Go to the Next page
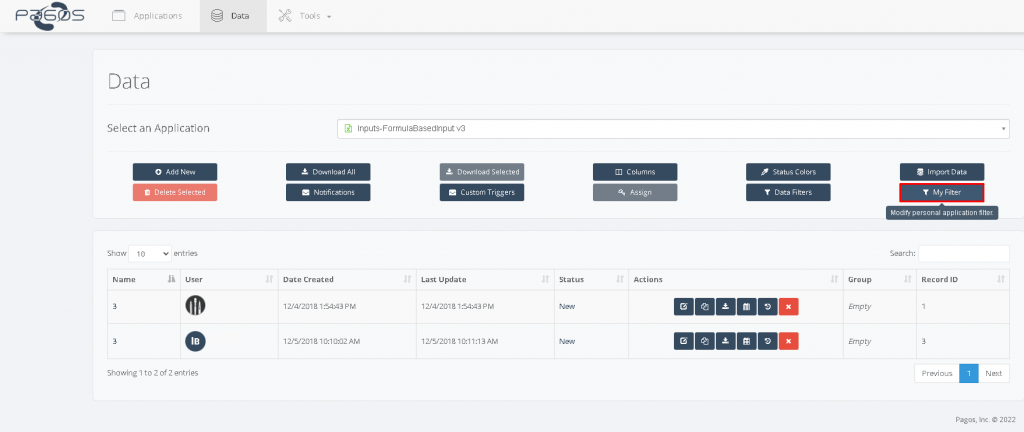The width and height of the screenshot is (1024, 432). point(993,373)
